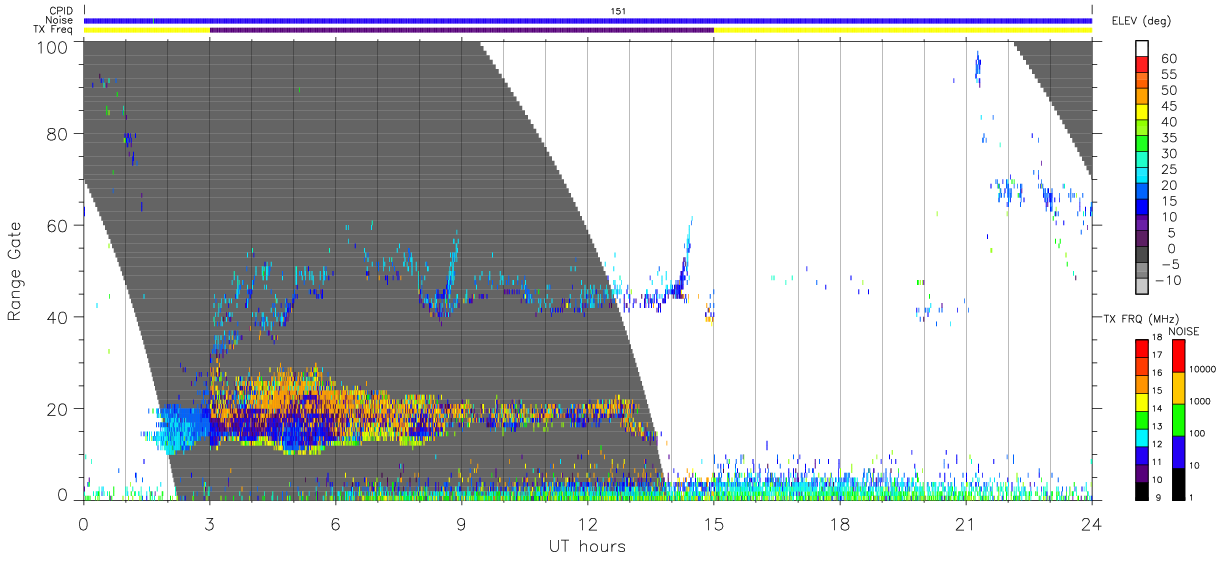Select the blue Noise strip above the plot
The width and height of the screenshot is (1228, 567).
tap(588, 20)
